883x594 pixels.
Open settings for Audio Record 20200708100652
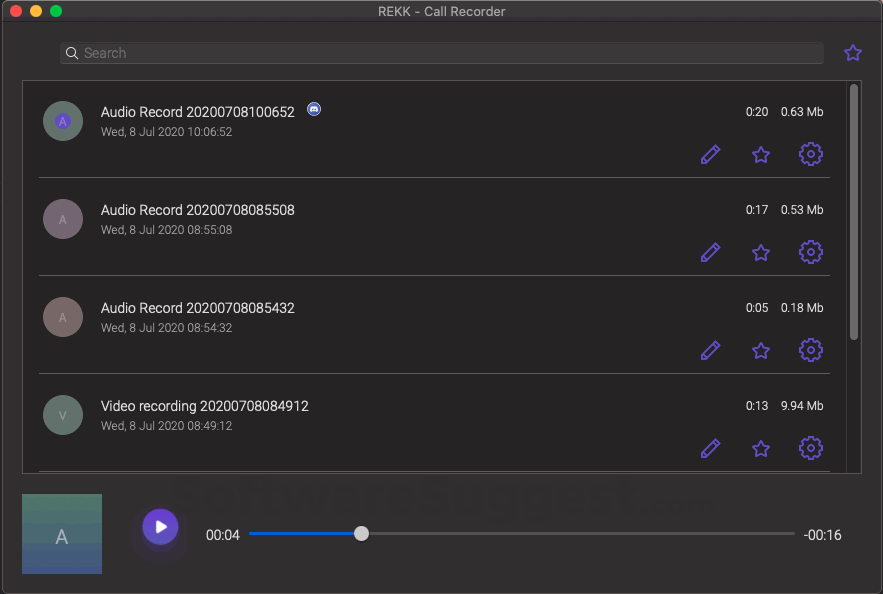pos(811,154)
